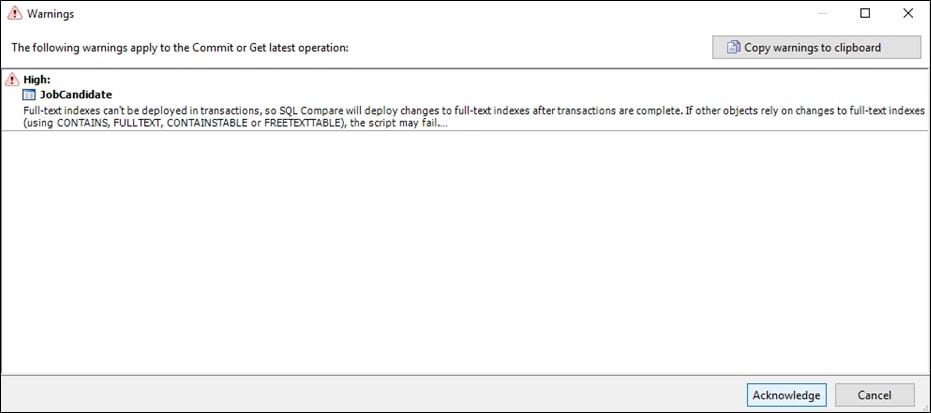
Task: Copy warnings to clipboard
Action: pos(816,47)
